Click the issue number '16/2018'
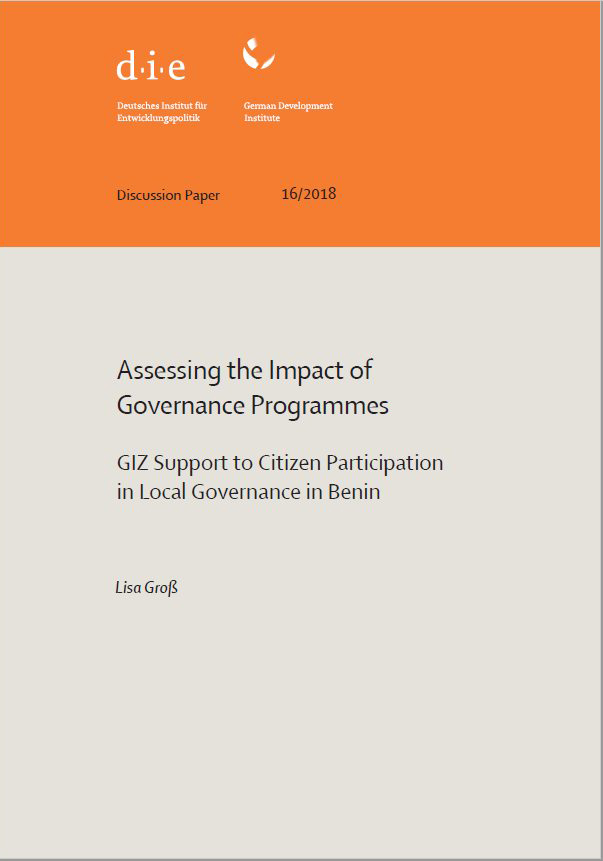 [x=309, y=194]
